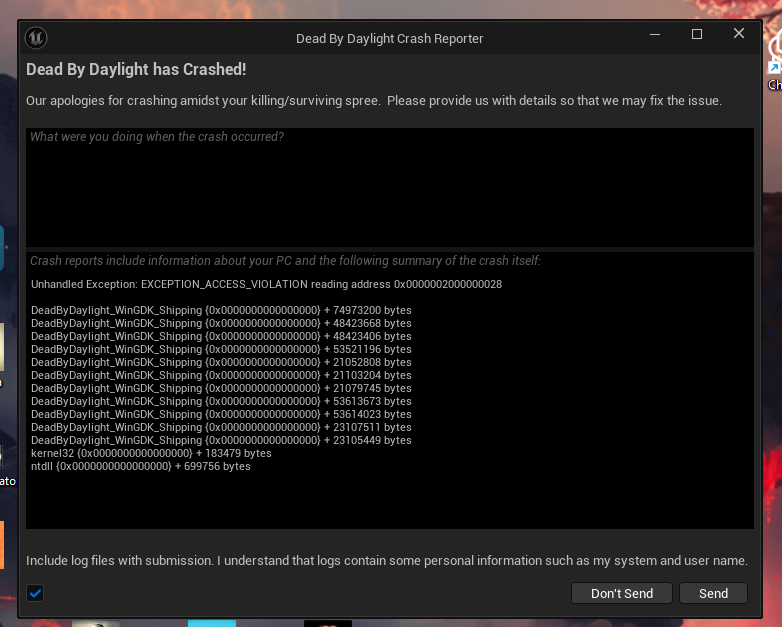Click the Unhandled Exception line in summary
This screenshot has height=627, width=782.
266,284
